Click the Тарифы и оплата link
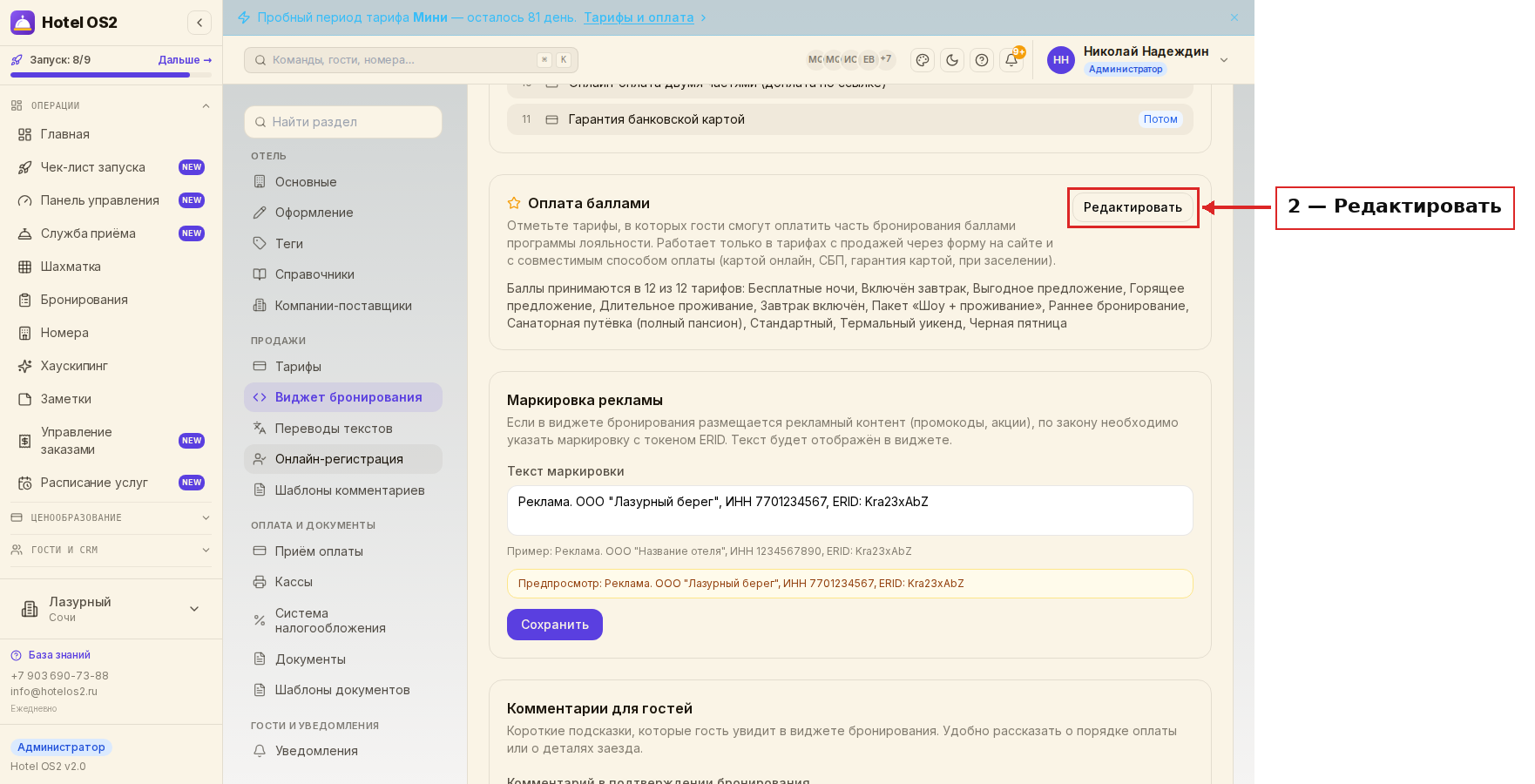The image size is (1535, 784). tap(639, 17)
